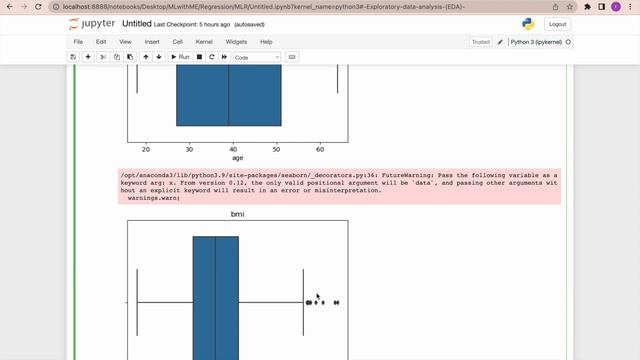Image resolution: width=640 pixels, height=360 pixels.
Task: Open the cell type Code dropdown
Action: 257,58
